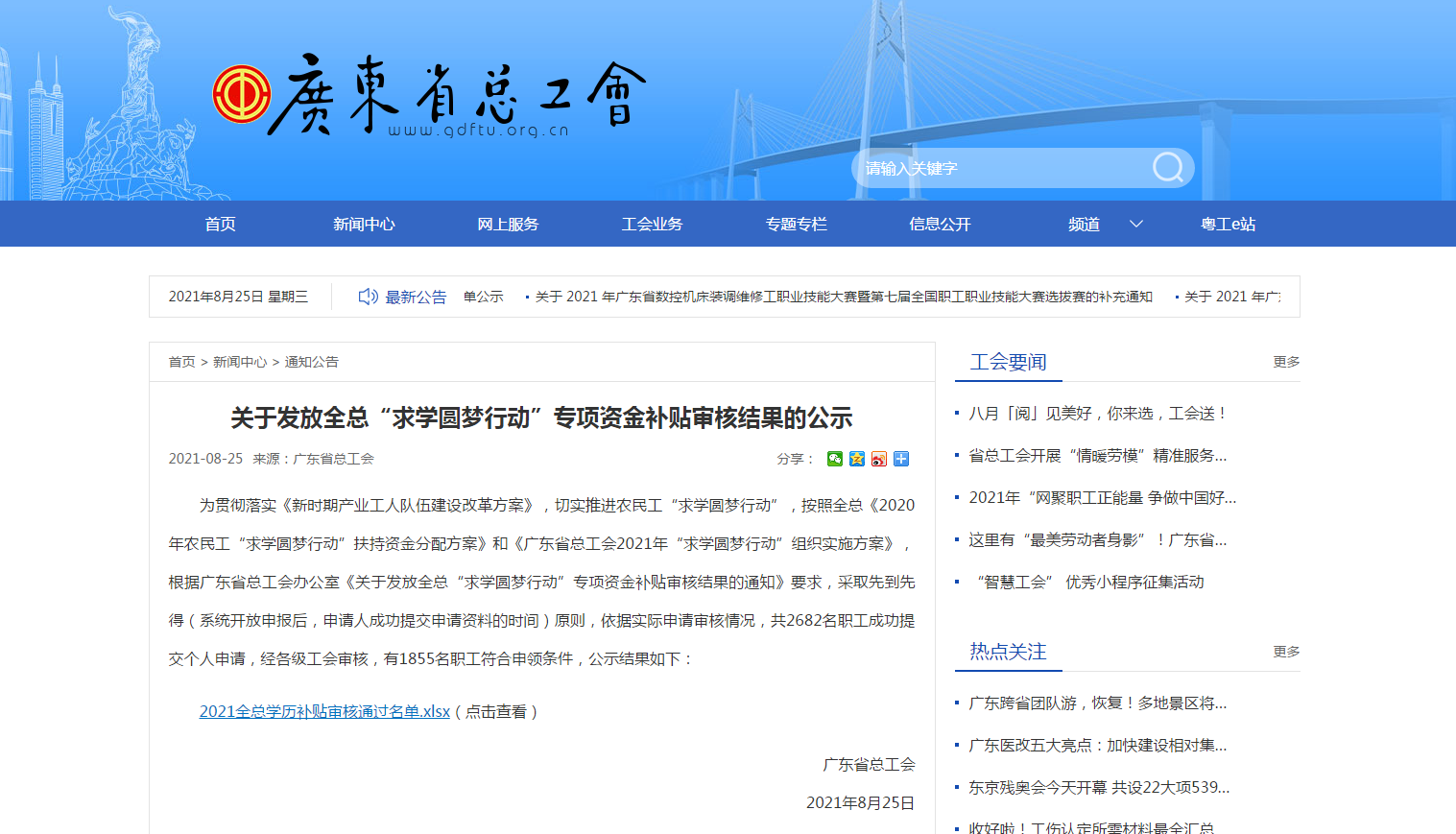The height and width of the screenshot is (834, 1456).
Task: Click the search magnifier icon
Action: pyautogui.click(x=1167, y=168)
